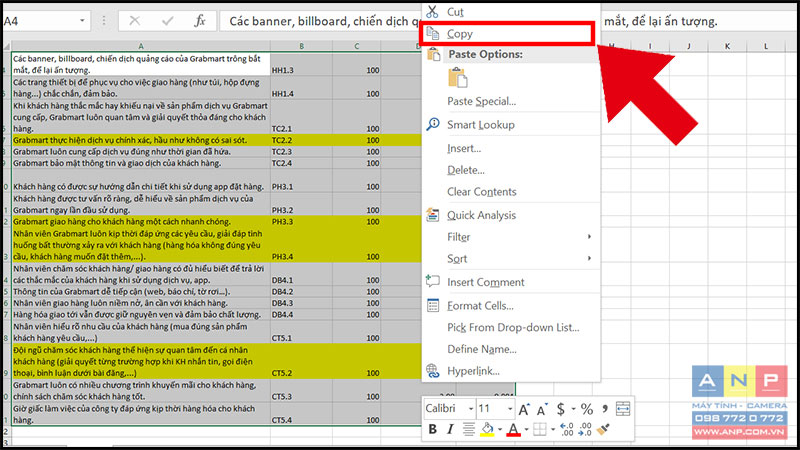Viewport: 800px width, 450px height.
Task: Click cell containing DB4.3
Action: 301,303
